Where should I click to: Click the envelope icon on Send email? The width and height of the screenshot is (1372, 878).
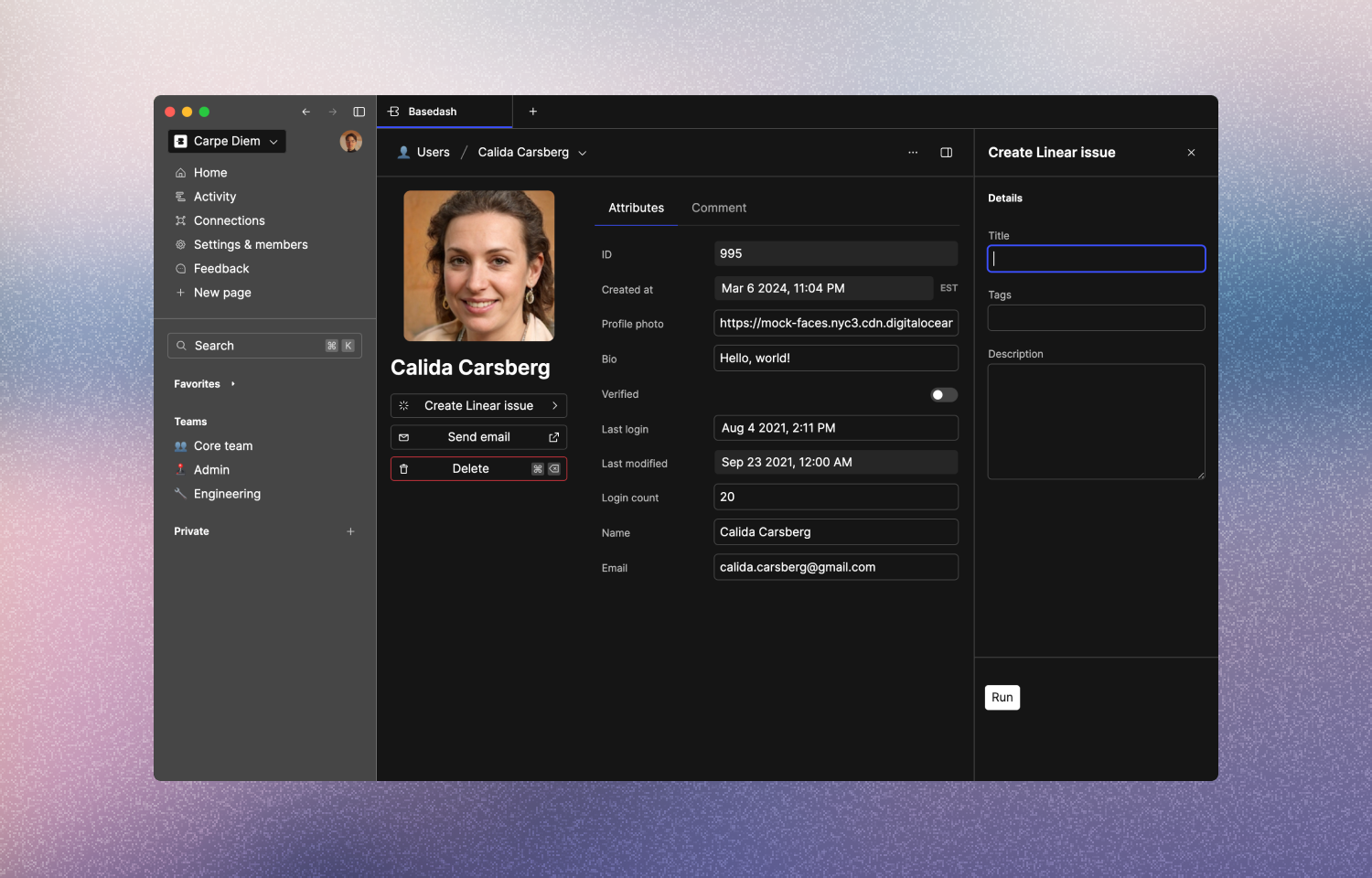404,437
